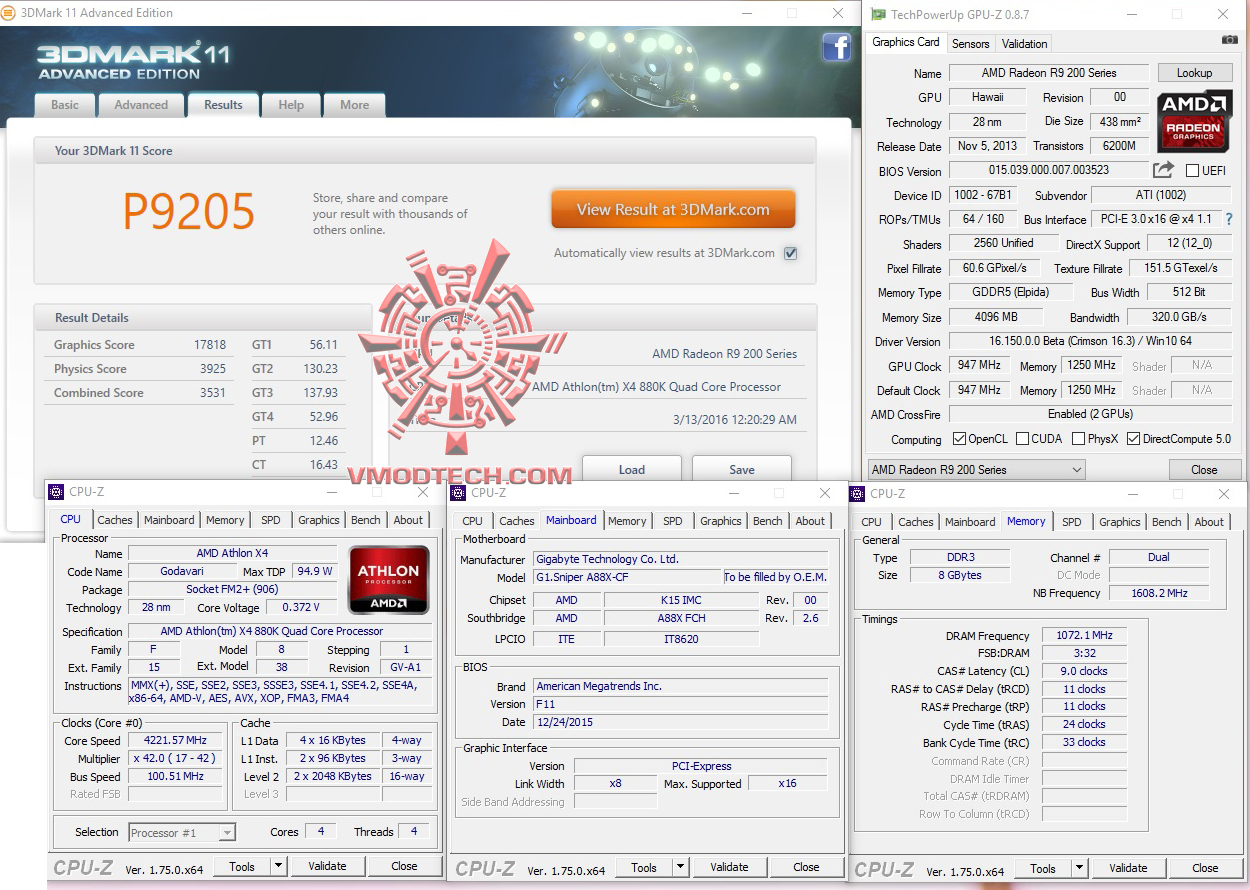1250x890 pixels.
Task: Toggle the OpenCL computing checkbox
Action: tap(959, 439)
